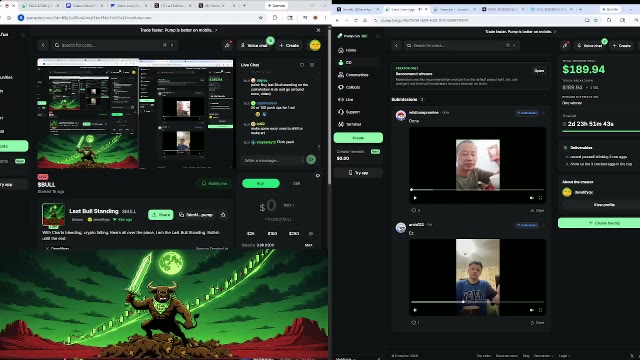Viewport: 640px width, 360px height.
Task: Click the search coins field in right window
Action: 462,45
